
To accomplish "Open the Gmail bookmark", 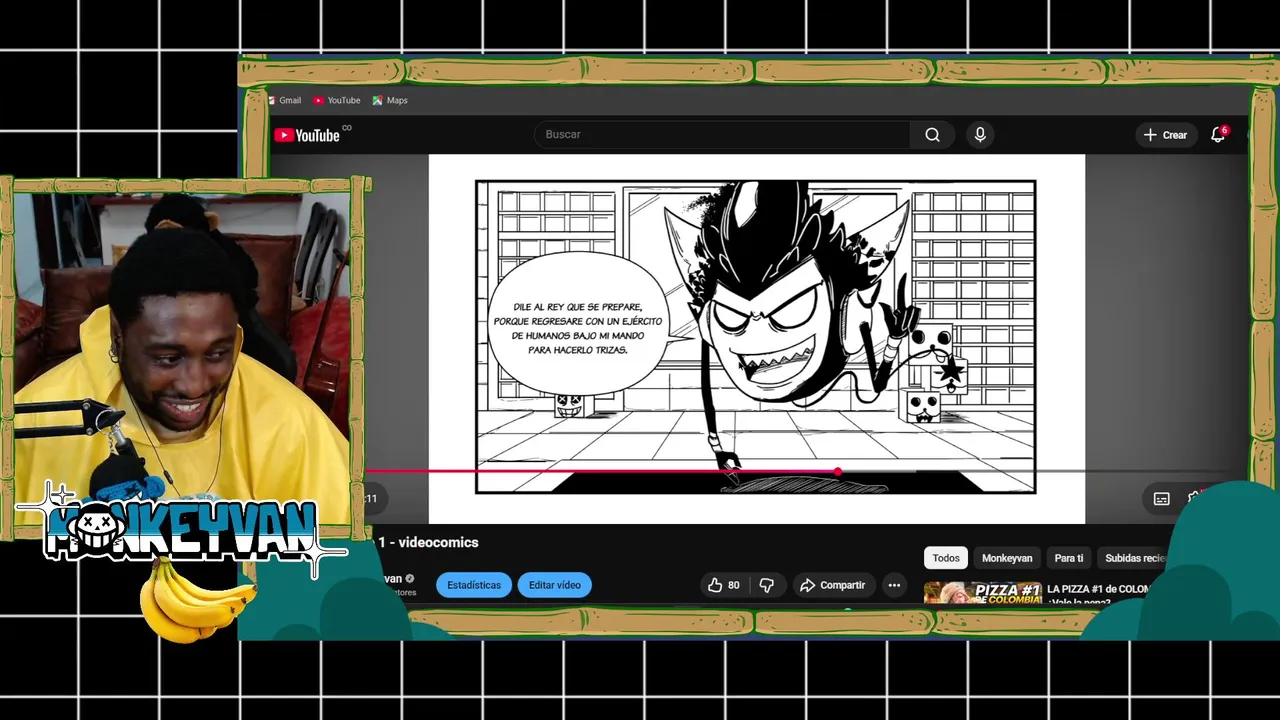I will click(x=285, y=100).
